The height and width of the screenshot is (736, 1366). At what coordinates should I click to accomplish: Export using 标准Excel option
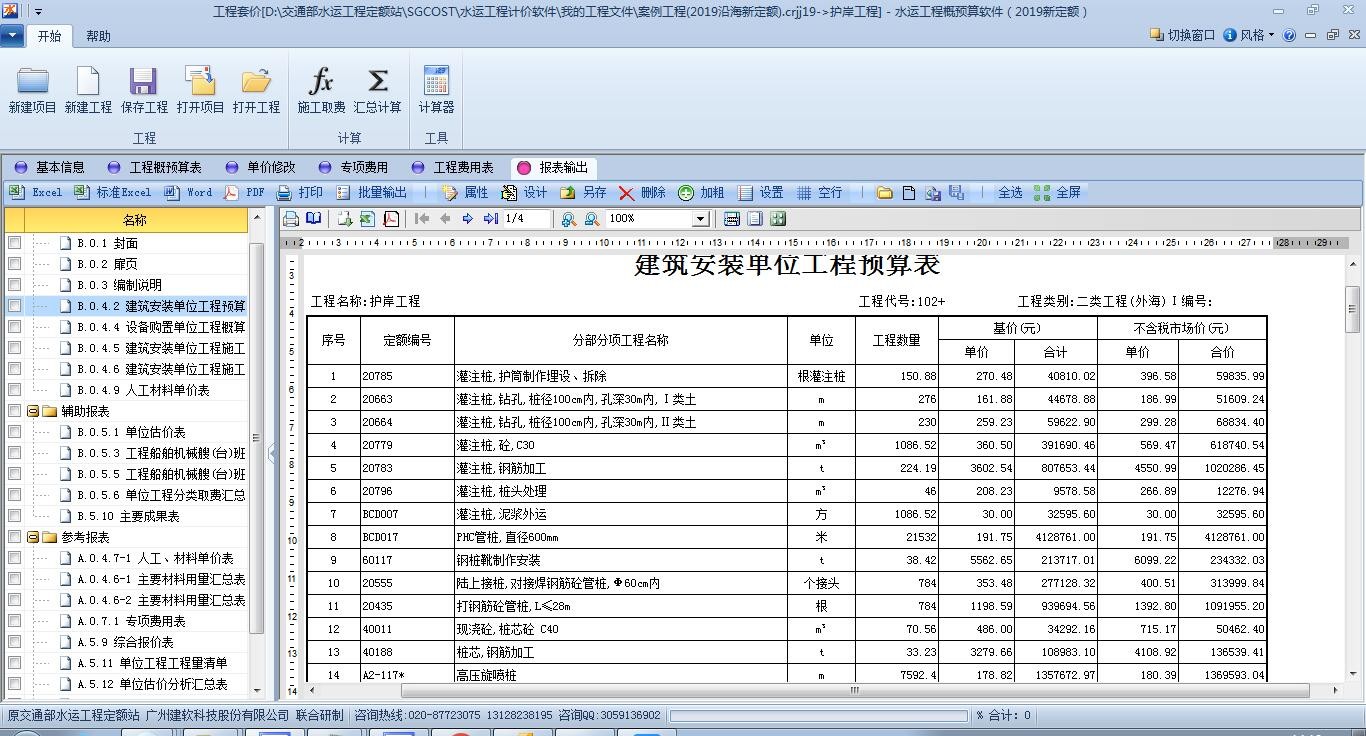coord(112,192)
